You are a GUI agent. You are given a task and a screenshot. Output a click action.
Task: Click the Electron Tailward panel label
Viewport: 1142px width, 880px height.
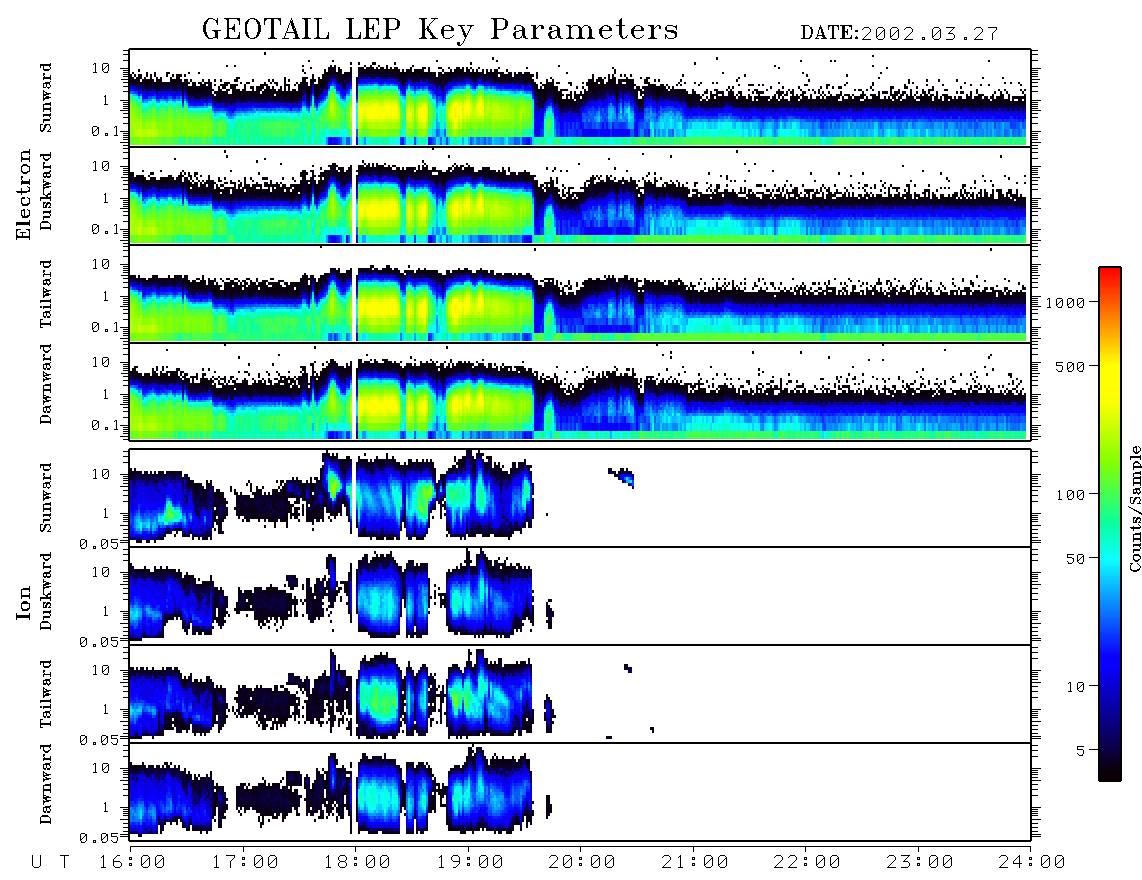point(46,294)
